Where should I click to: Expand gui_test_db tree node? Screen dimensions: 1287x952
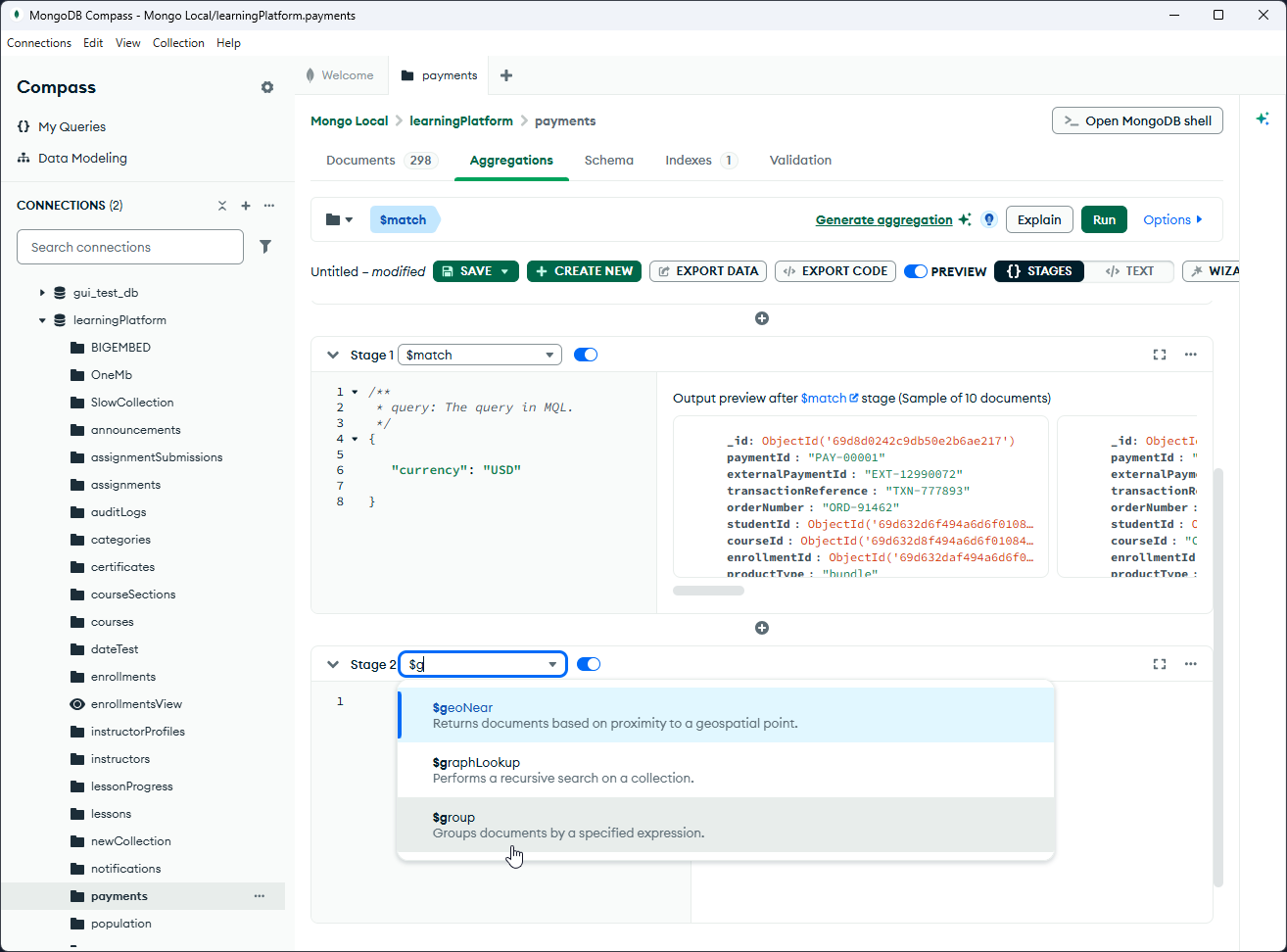(x=42, y=293)
